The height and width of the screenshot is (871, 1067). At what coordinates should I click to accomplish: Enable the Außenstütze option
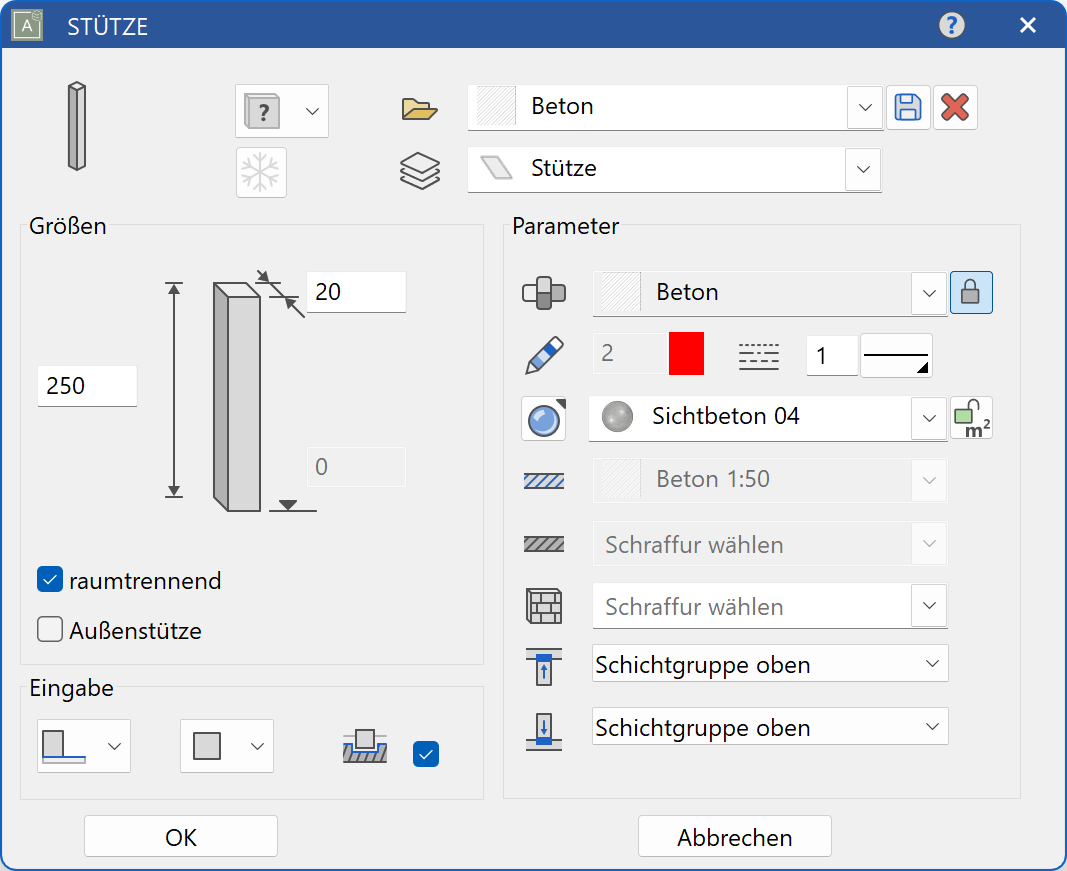49,630
